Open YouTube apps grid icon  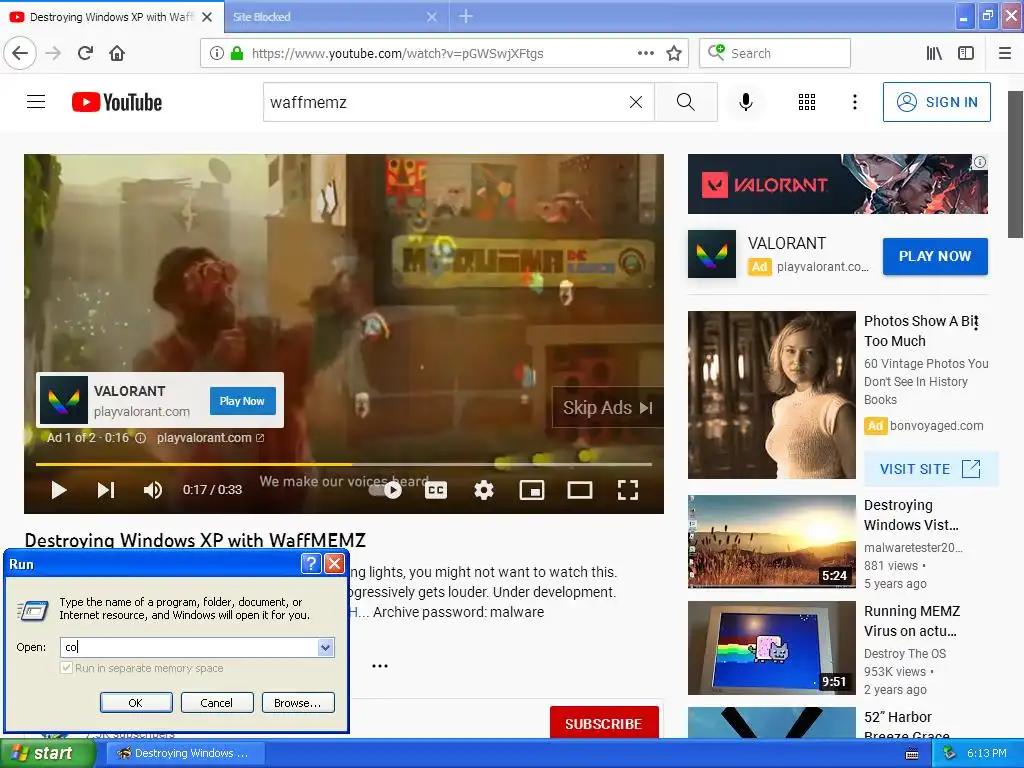(807, 102)
